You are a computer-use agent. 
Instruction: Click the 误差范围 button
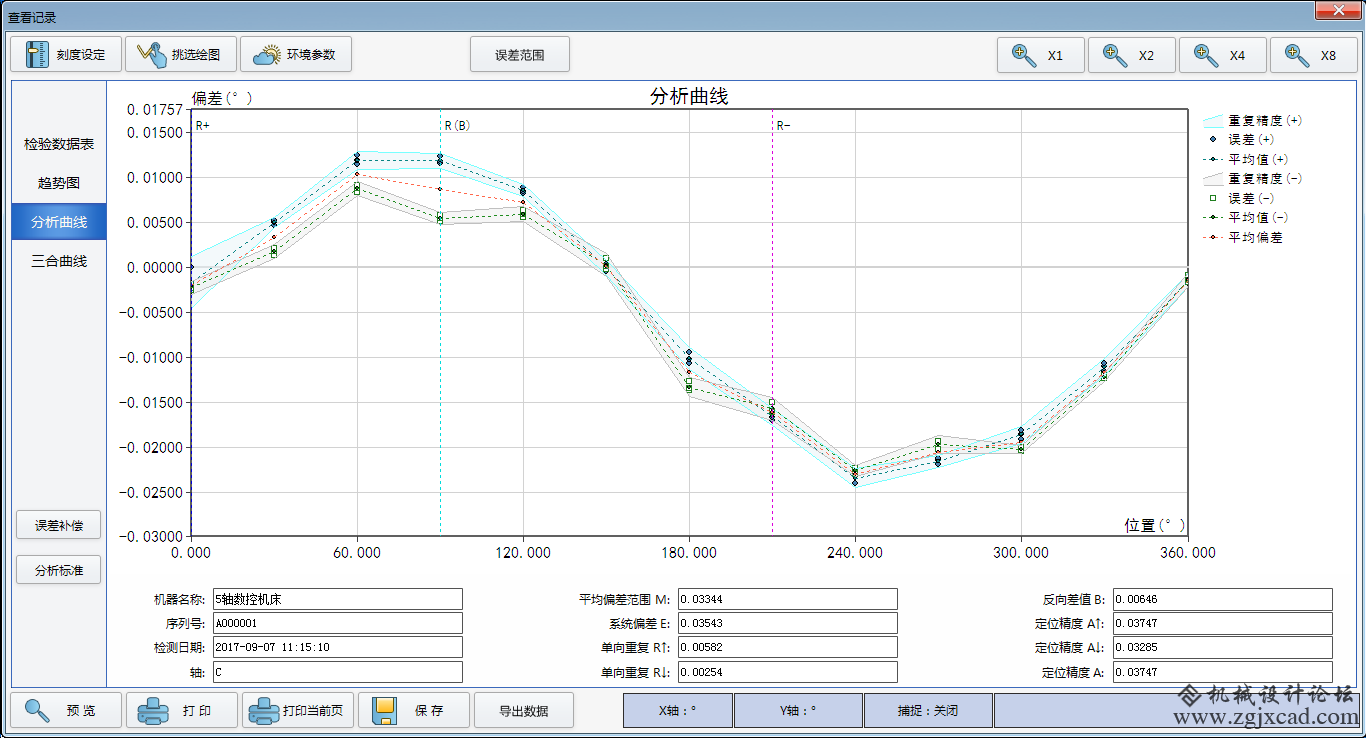(x=520, y=55)
